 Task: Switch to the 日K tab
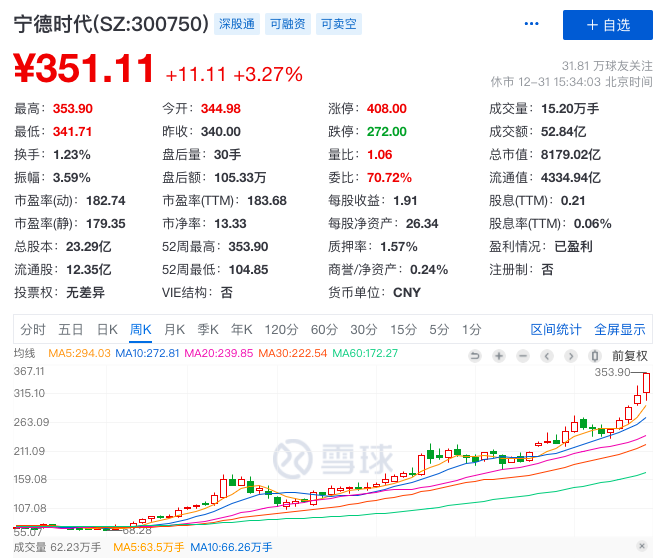coord(107,329)
